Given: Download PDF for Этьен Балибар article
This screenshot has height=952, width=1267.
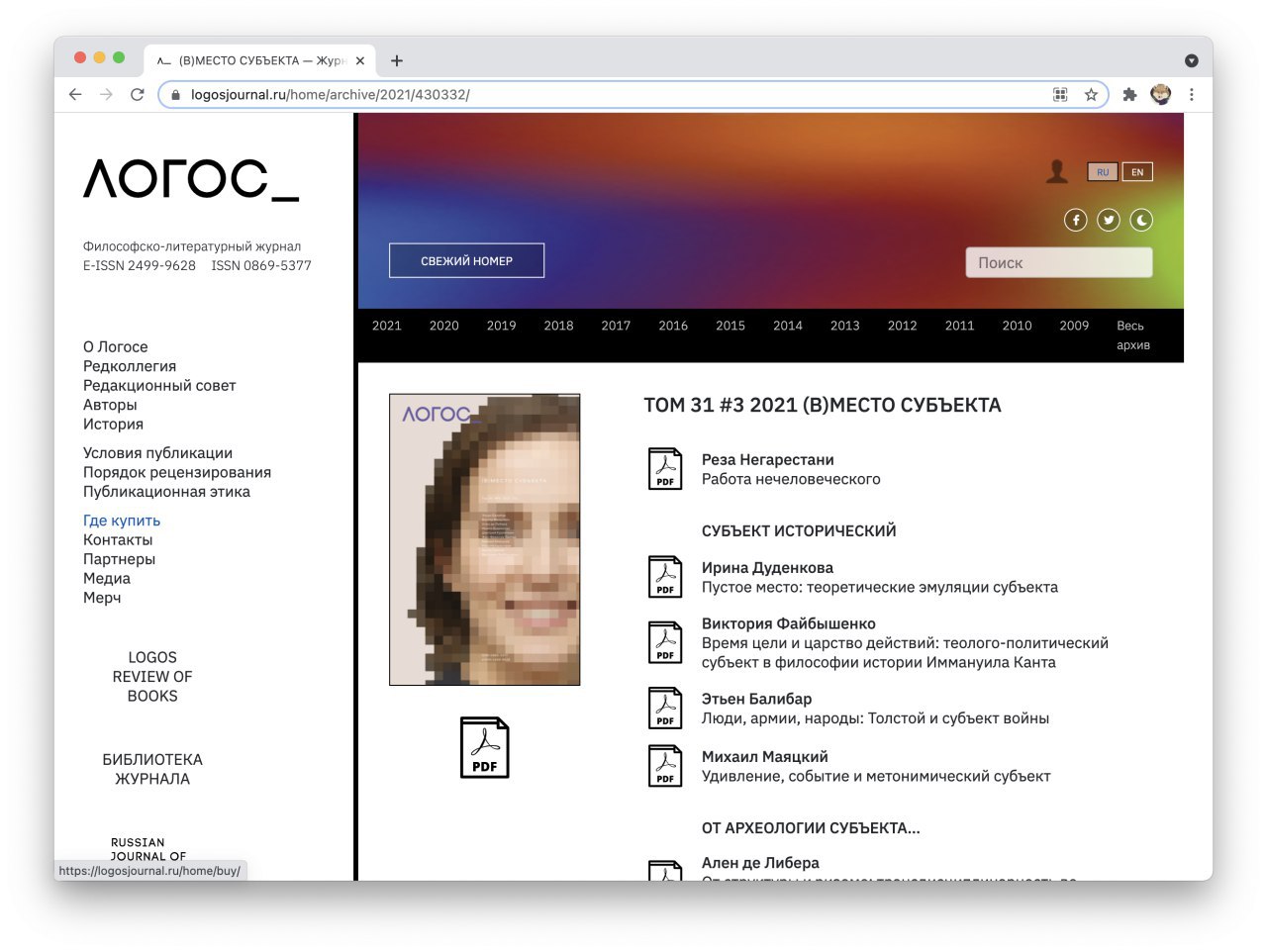Looking at the screenshot, I should tap(665, 708).
